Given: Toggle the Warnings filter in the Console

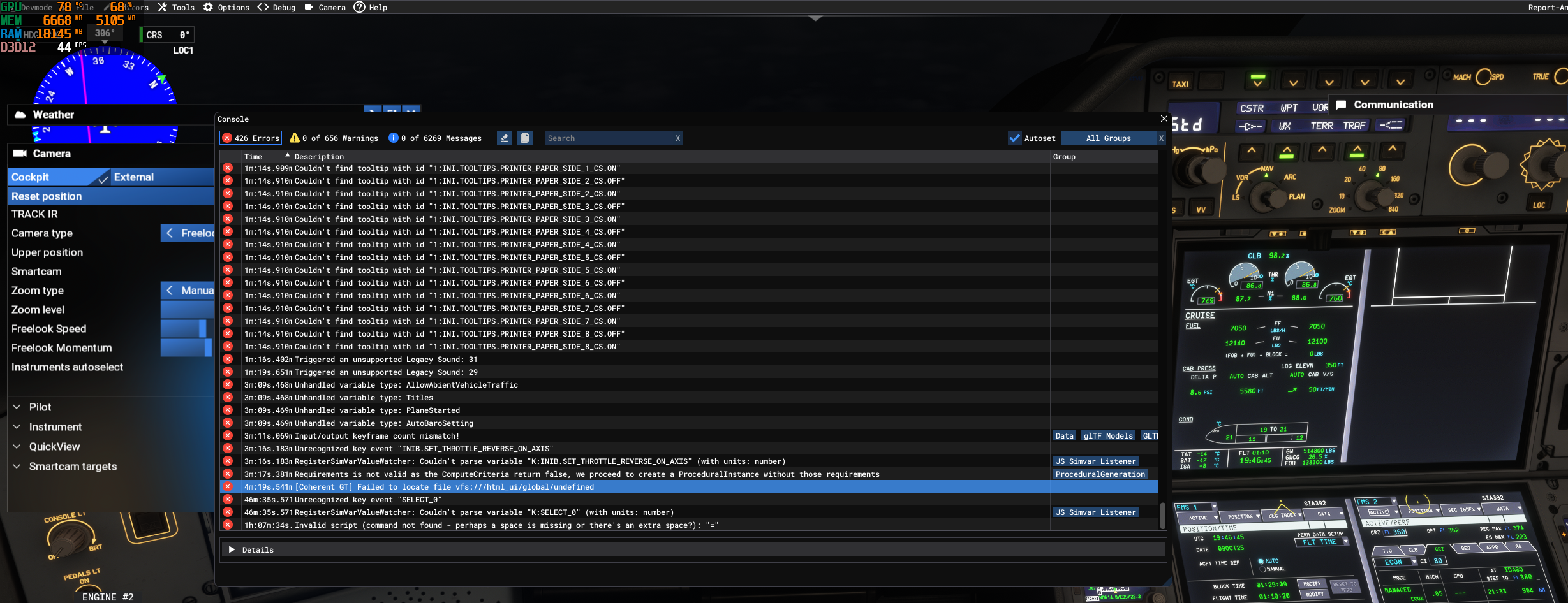Looking at the screenshot, I should 334,138.
